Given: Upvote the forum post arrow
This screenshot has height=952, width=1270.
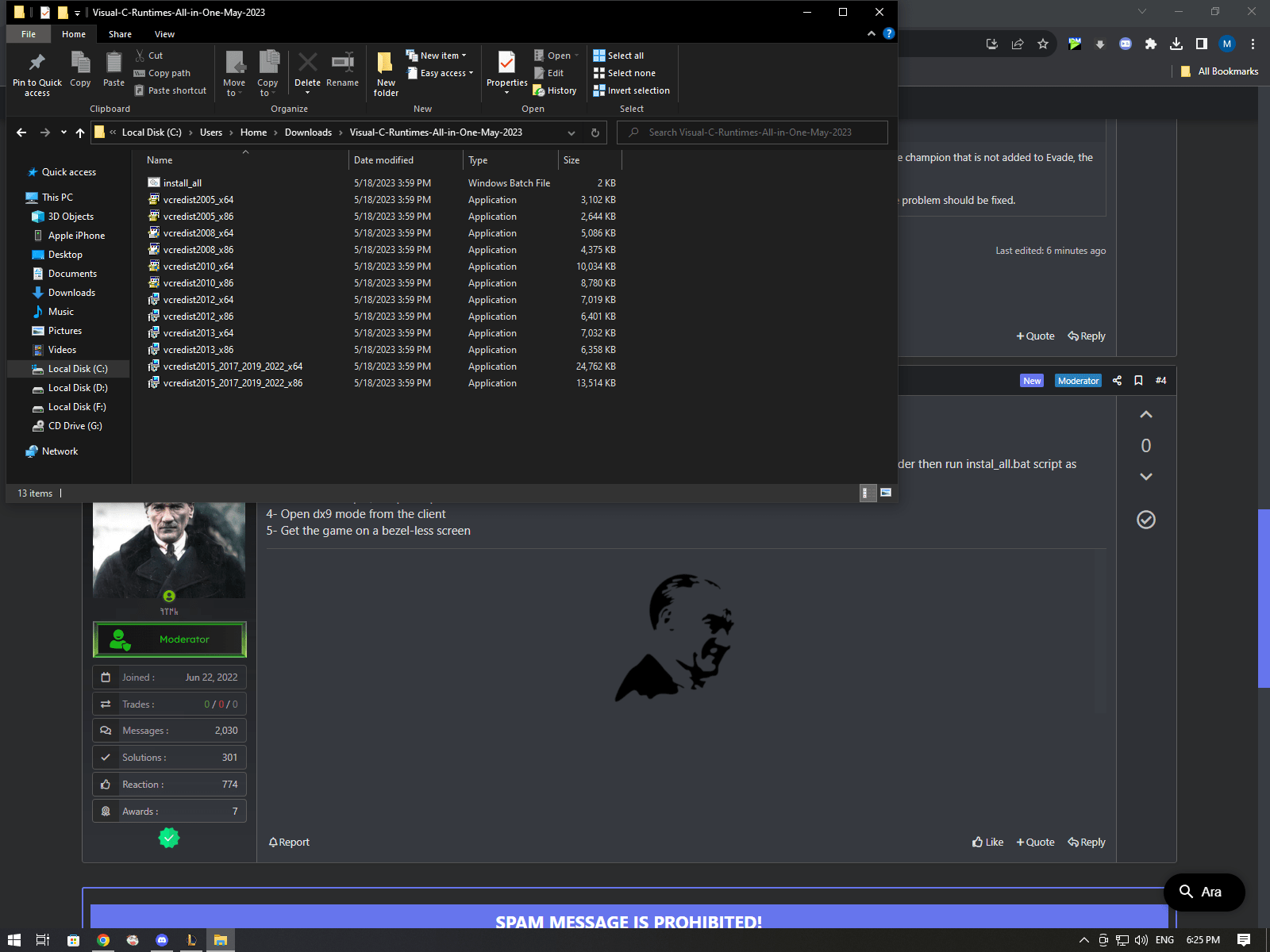Looking at the screenshot, I should [1146, 415].
